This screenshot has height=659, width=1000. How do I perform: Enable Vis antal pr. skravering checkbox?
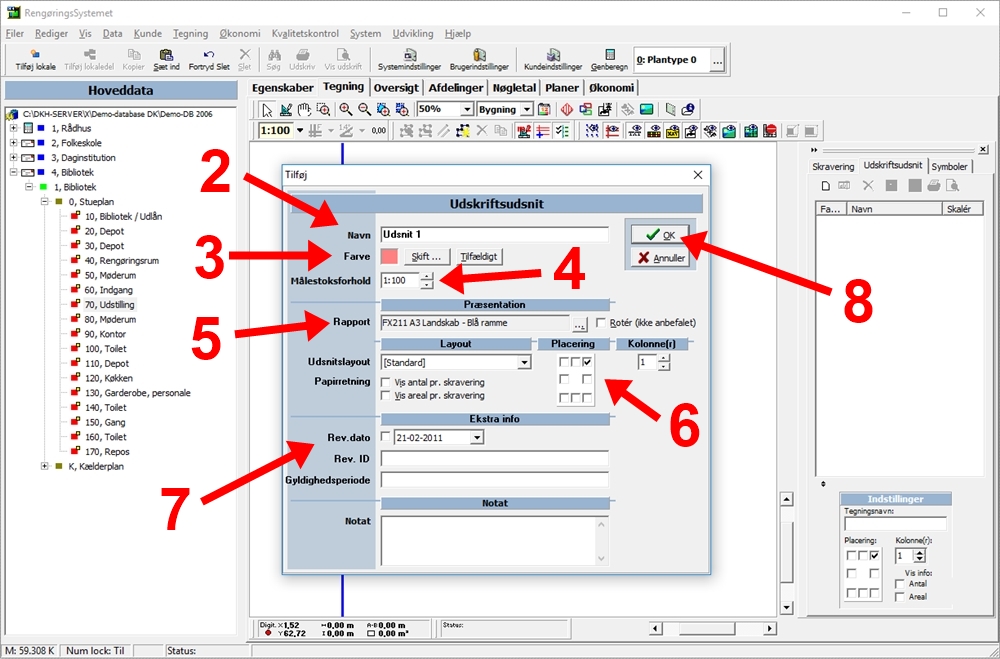(386, 382)
